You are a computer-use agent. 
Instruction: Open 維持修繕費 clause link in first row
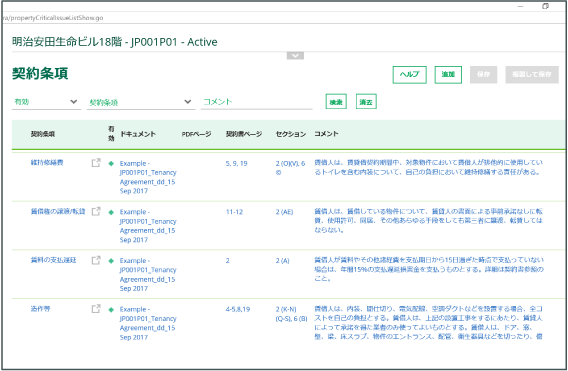(x=47, y=162)
